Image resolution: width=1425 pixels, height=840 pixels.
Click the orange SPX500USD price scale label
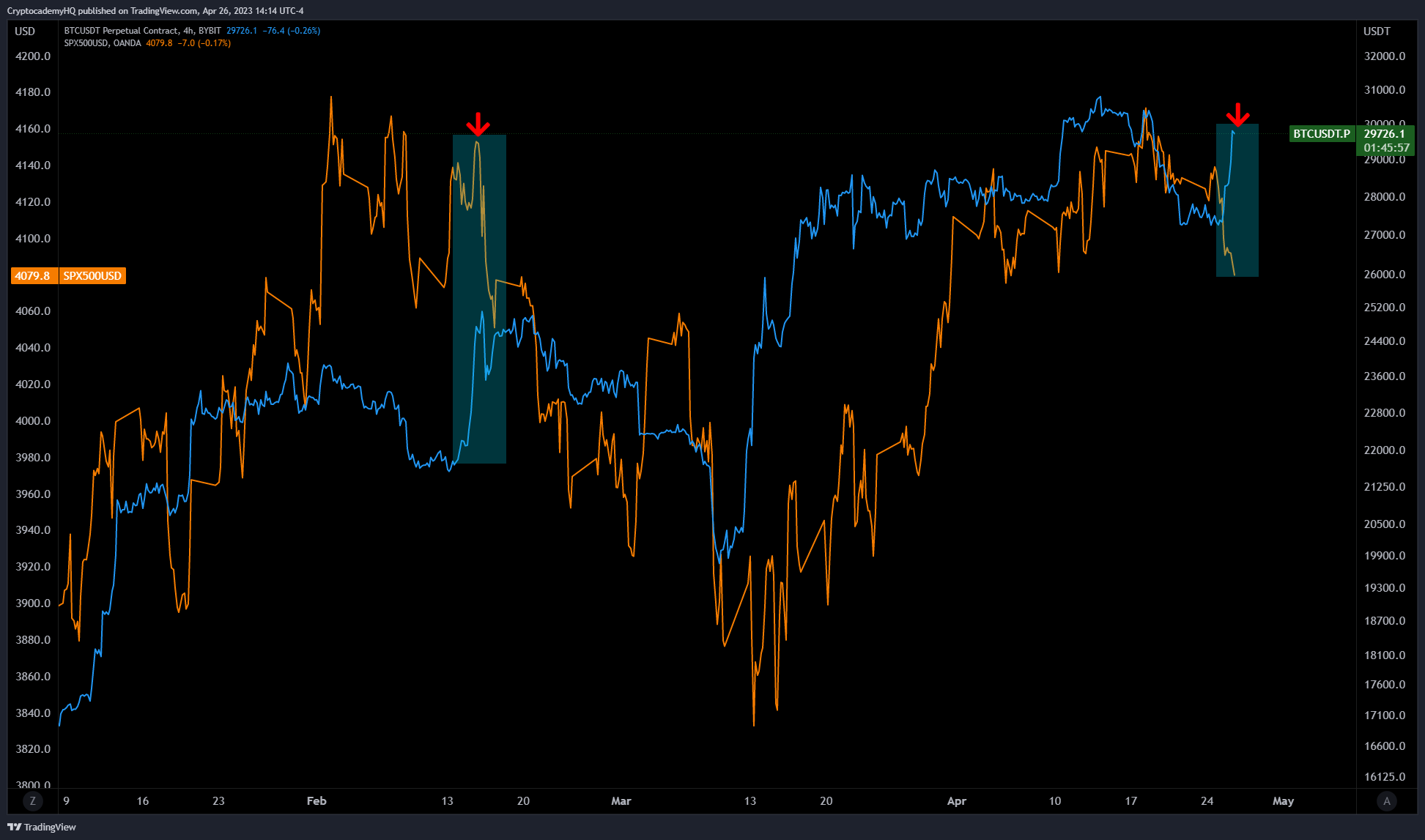[92, 276]
